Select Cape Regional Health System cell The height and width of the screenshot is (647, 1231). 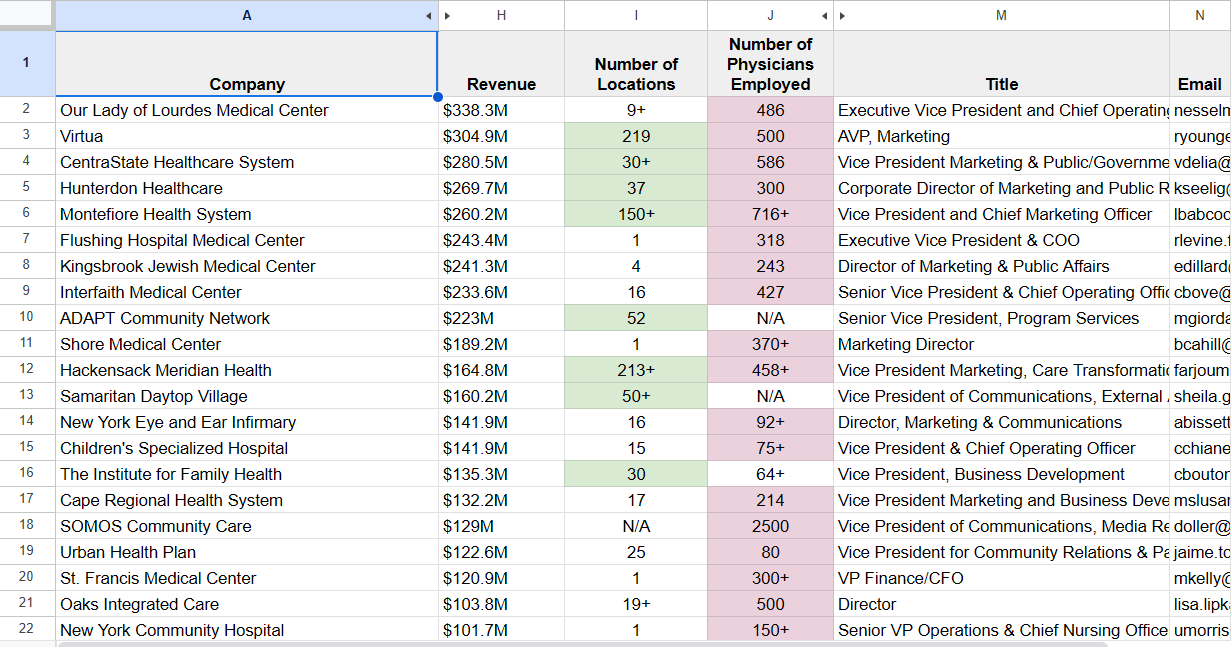(x=247, y=500)
